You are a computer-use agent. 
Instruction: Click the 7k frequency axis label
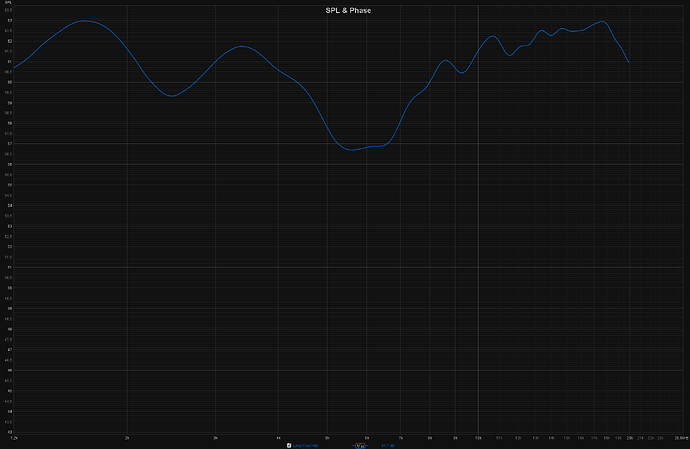400,438
